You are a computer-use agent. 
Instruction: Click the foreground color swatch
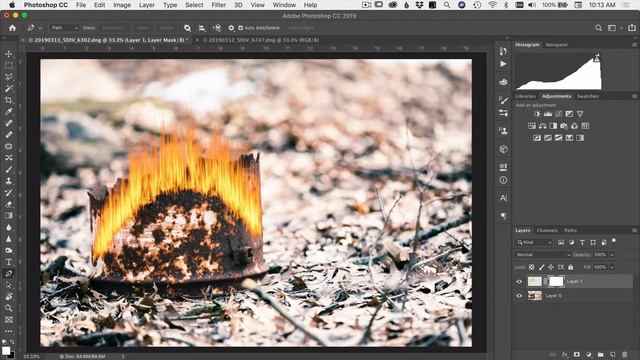(6, 351)
